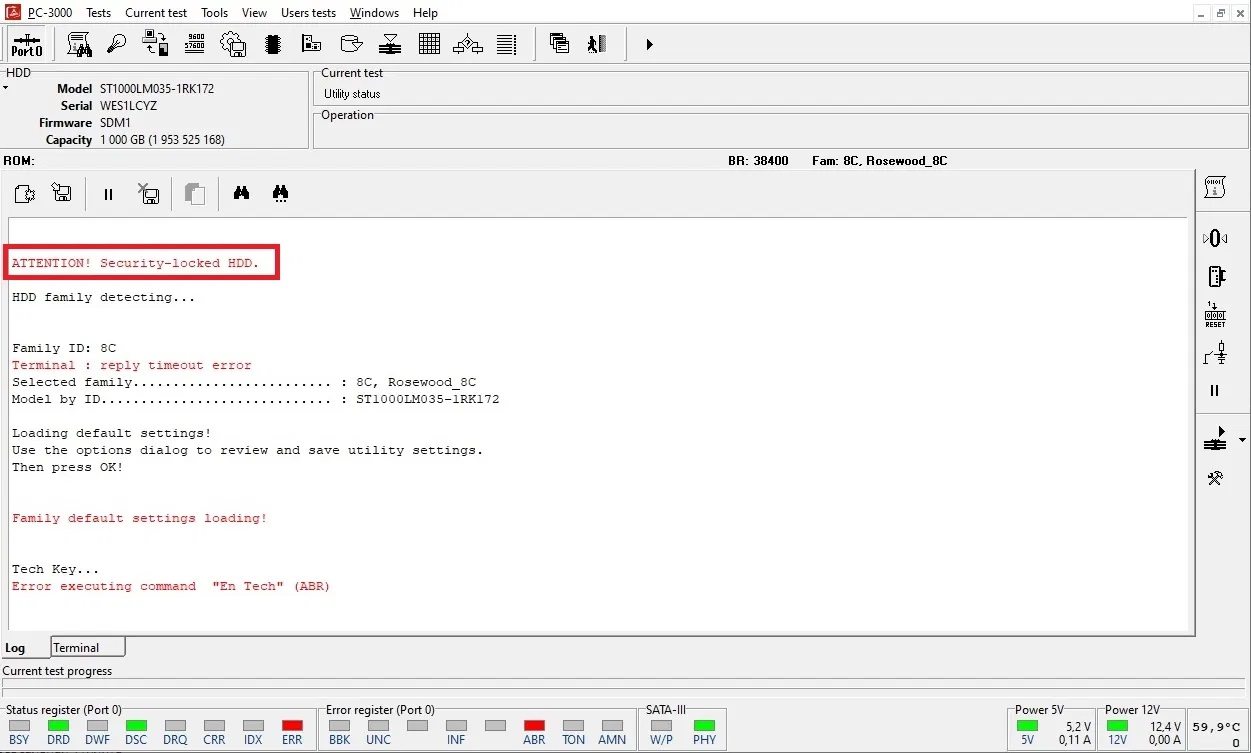Screen dimensions: 1251x753
Task: Open the Tools menu
Action: tap(214, 13)
